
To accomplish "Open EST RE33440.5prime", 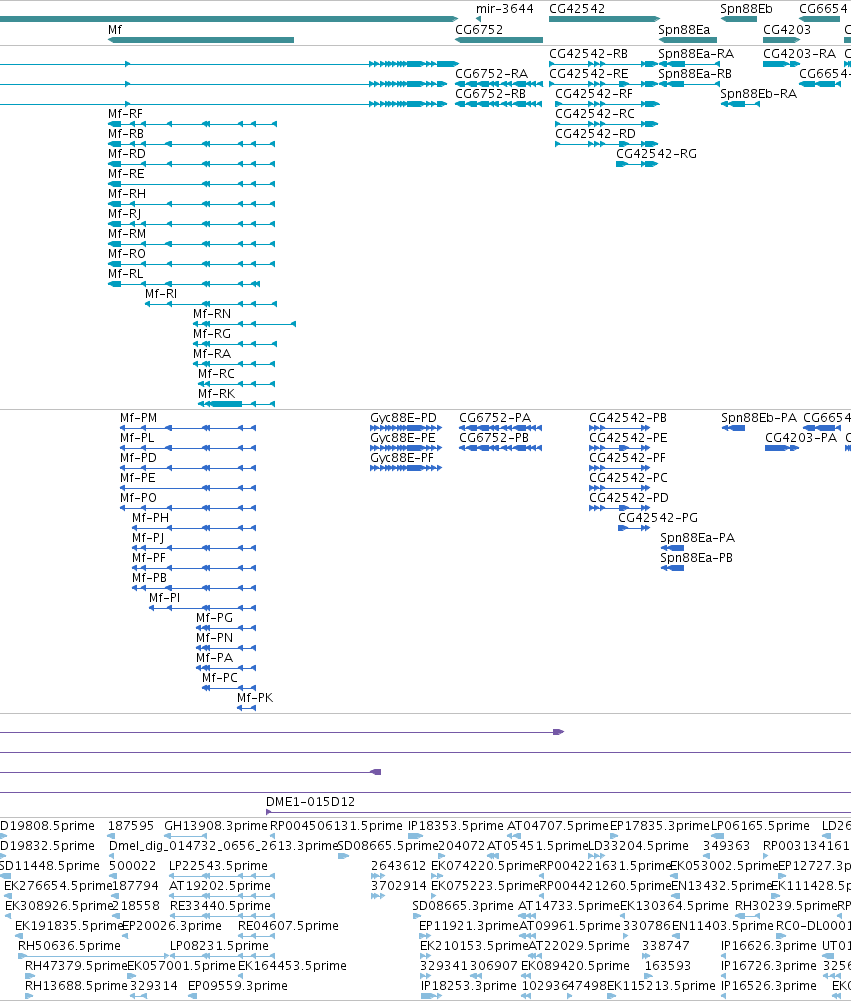I will [x=220, y=905].
